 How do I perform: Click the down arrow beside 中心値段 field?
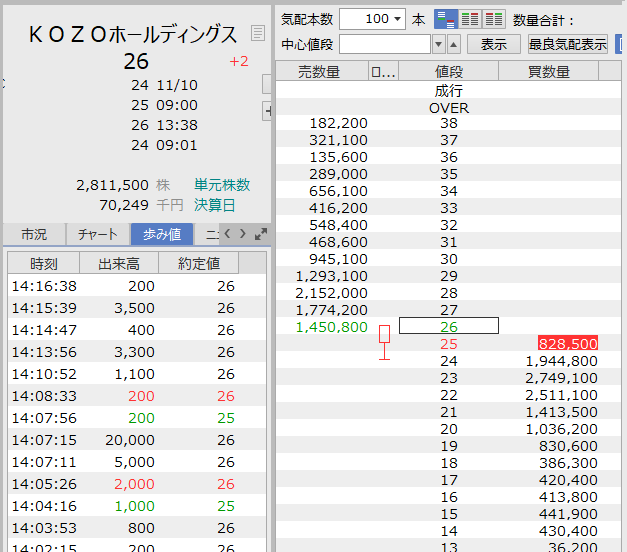click(438, 45)
